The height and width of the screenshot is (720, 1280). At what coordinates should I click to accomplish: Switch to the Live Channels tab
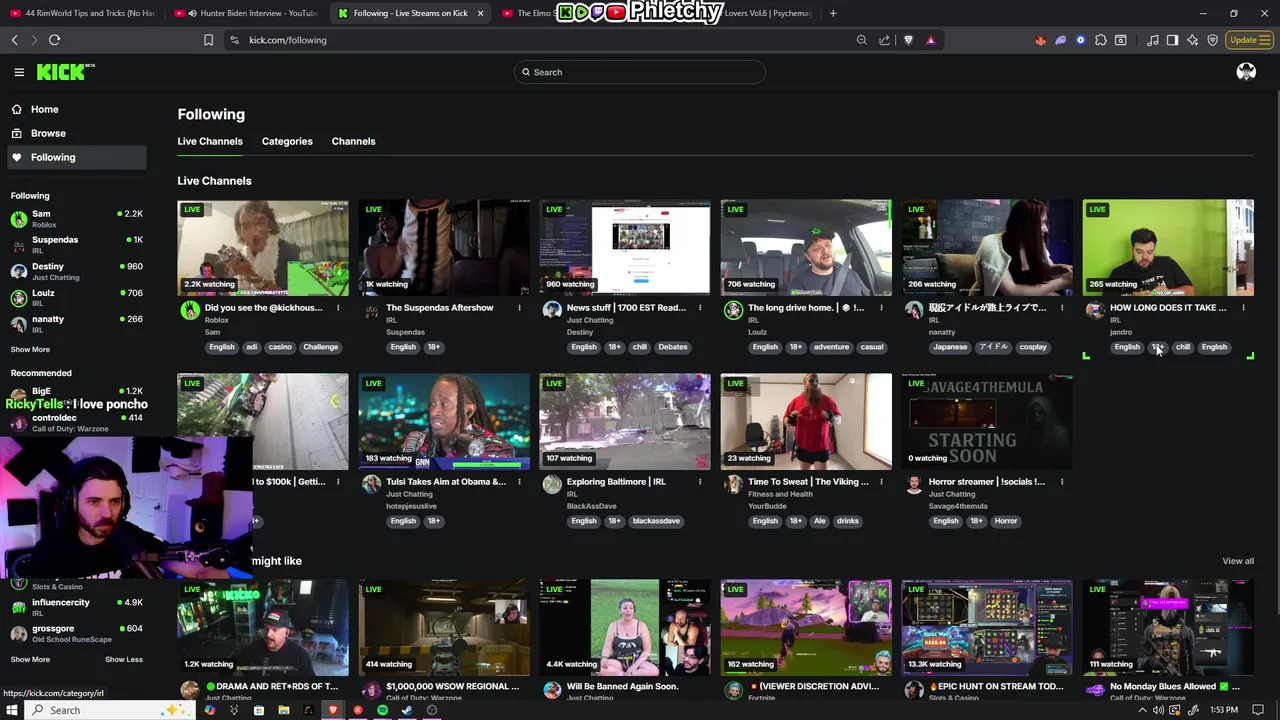[210, 141]
